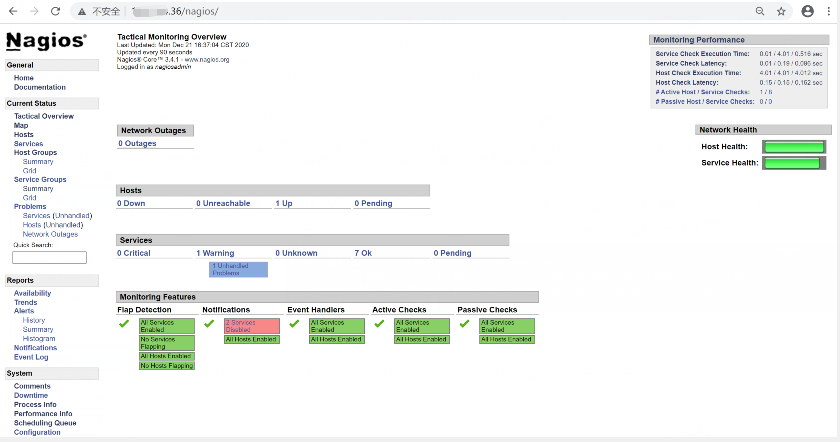Click the not-secure warning triangle icon
Screen dimensions: 840x442
coord(82,11)
